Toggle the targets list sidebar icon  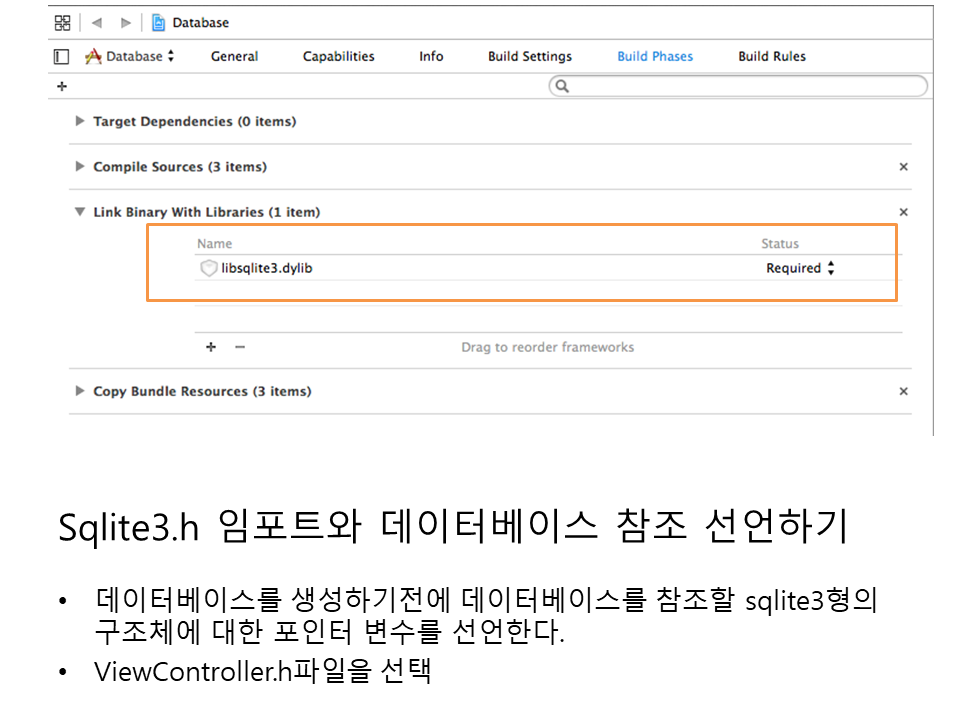point(62,57)
